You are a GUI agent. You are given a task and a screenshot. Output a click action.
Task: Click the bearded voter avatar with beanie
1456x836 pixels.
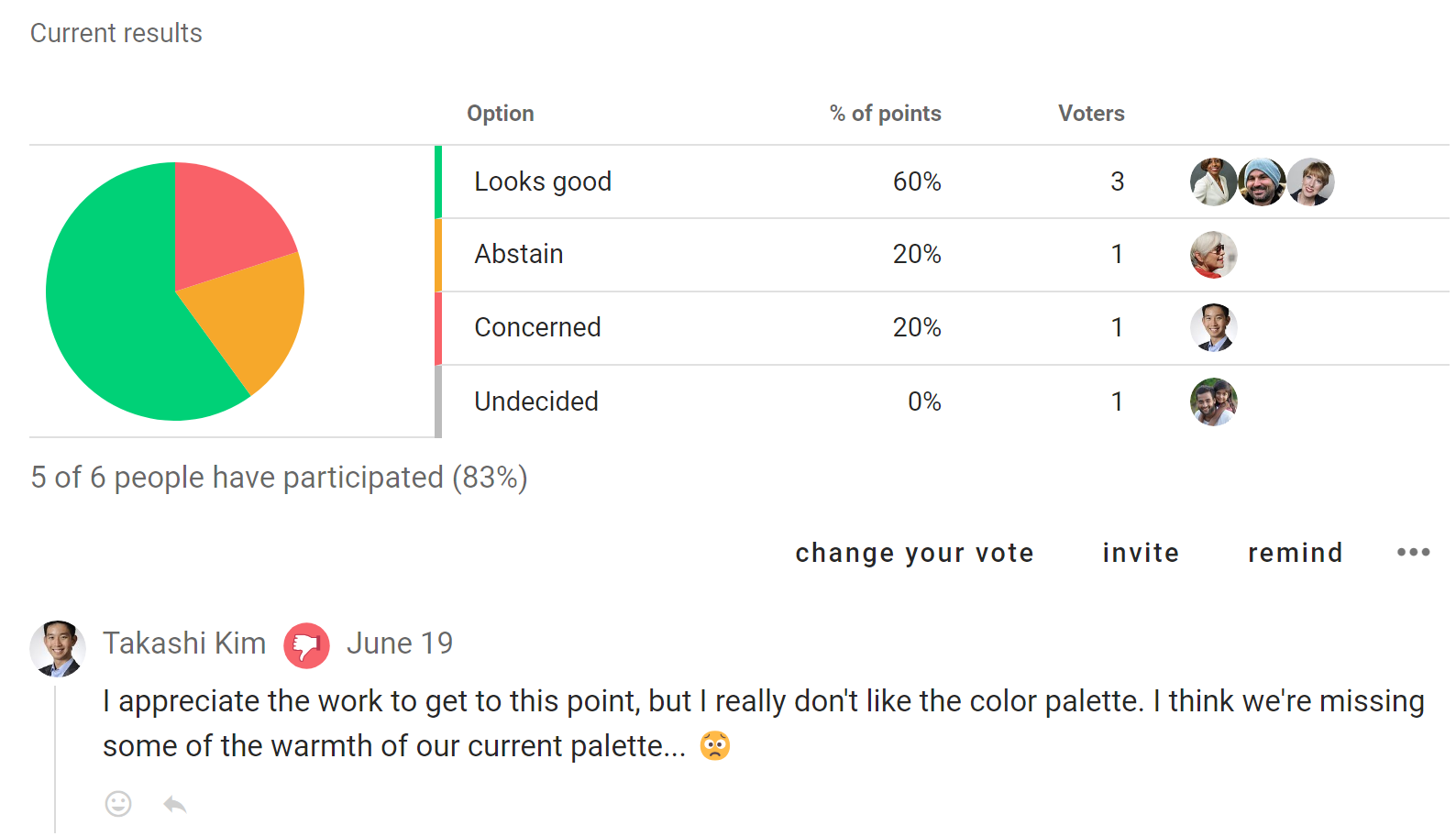[1262, 181]
